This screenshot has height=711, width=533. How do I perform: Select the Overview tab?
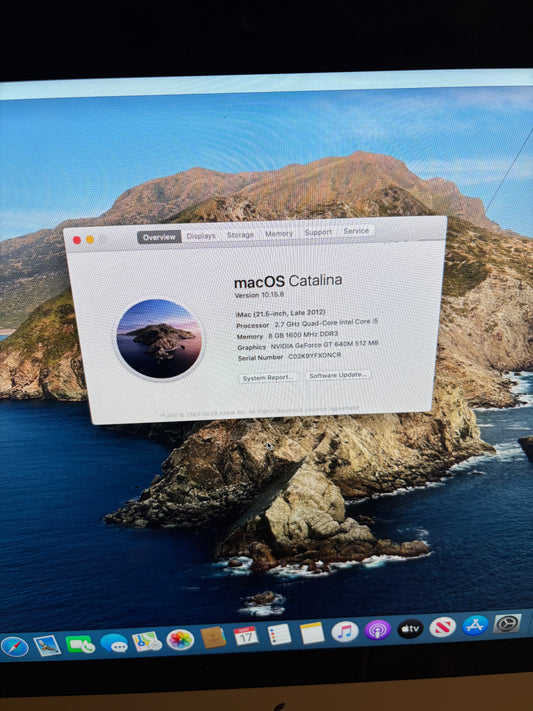(x=159, y=237)
